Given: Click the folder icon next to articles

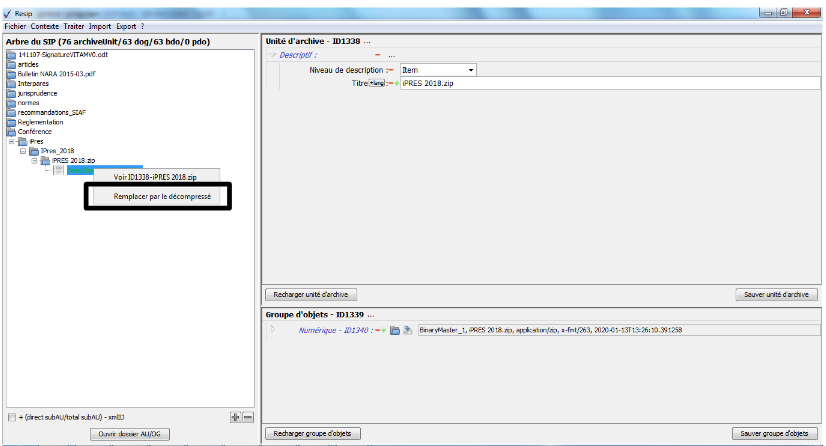Looking at the screenshot, I should [x=12, y=64].
